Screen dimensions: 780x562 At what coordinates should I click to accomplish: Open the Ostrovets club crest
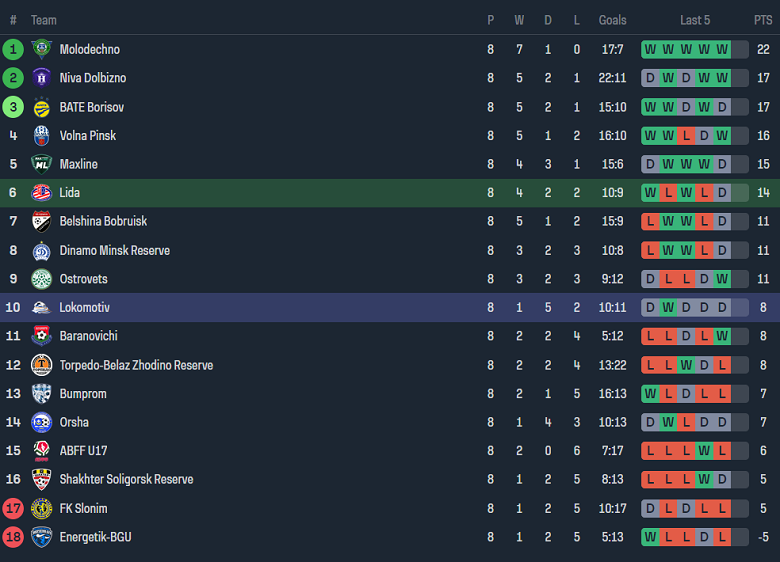[41, 279]
